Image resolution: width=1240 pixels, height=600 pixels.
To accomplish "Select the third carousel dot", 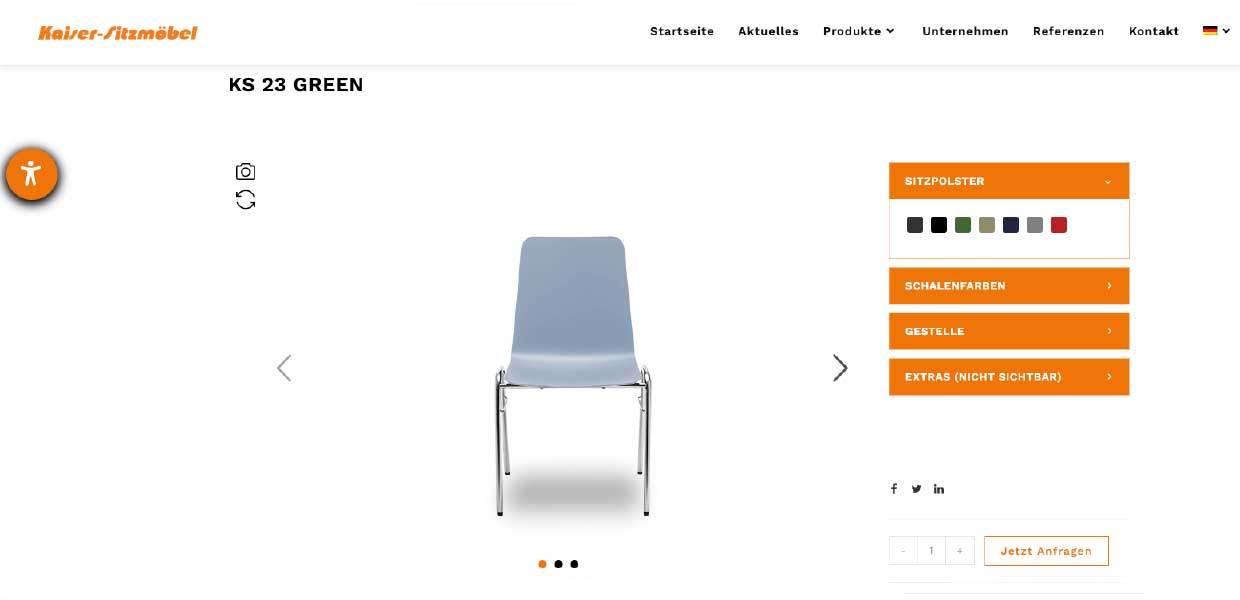I will point(574,564).
